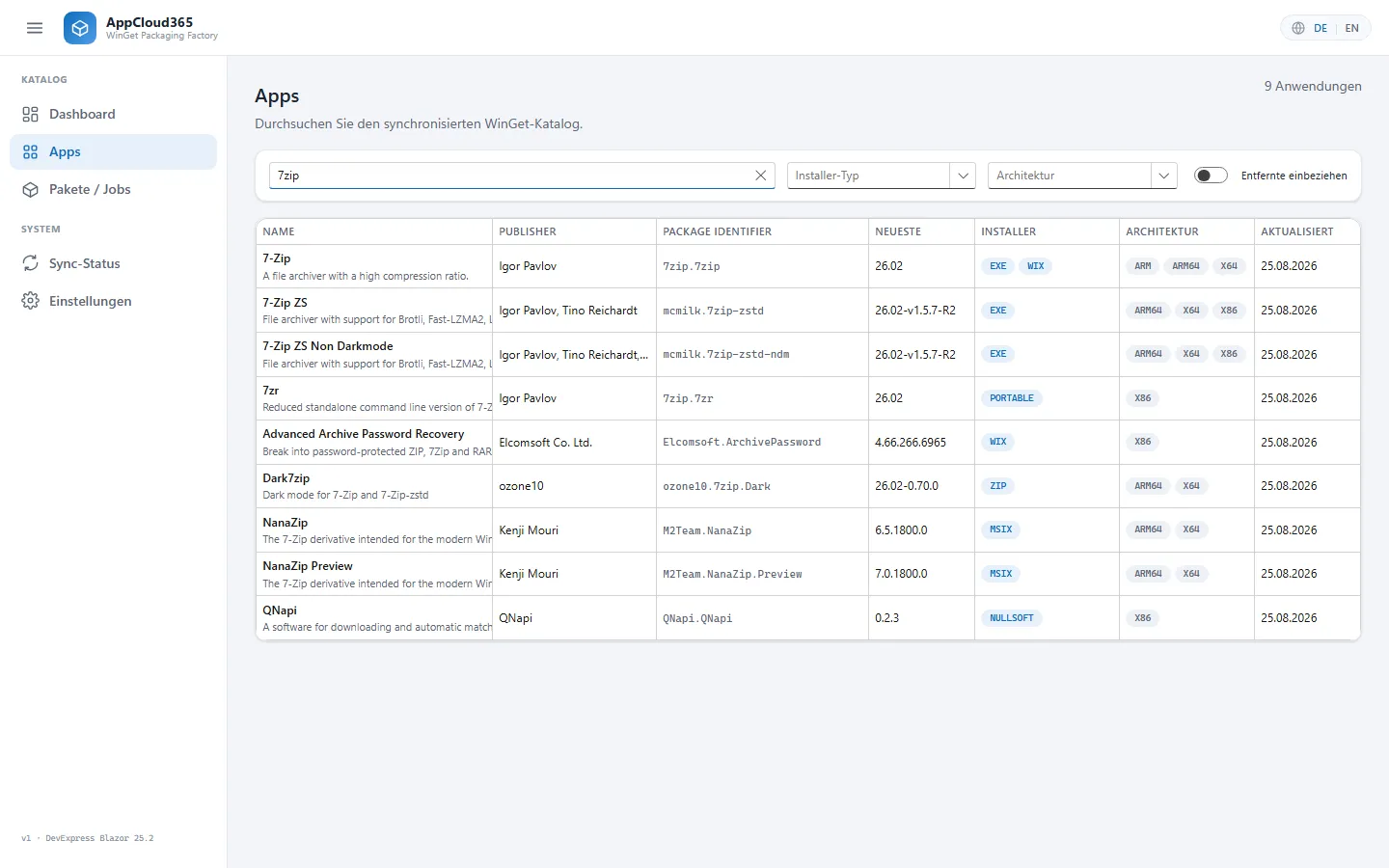Click publisher ozone10
This screenshot has width=1389, height=868.
521,486
